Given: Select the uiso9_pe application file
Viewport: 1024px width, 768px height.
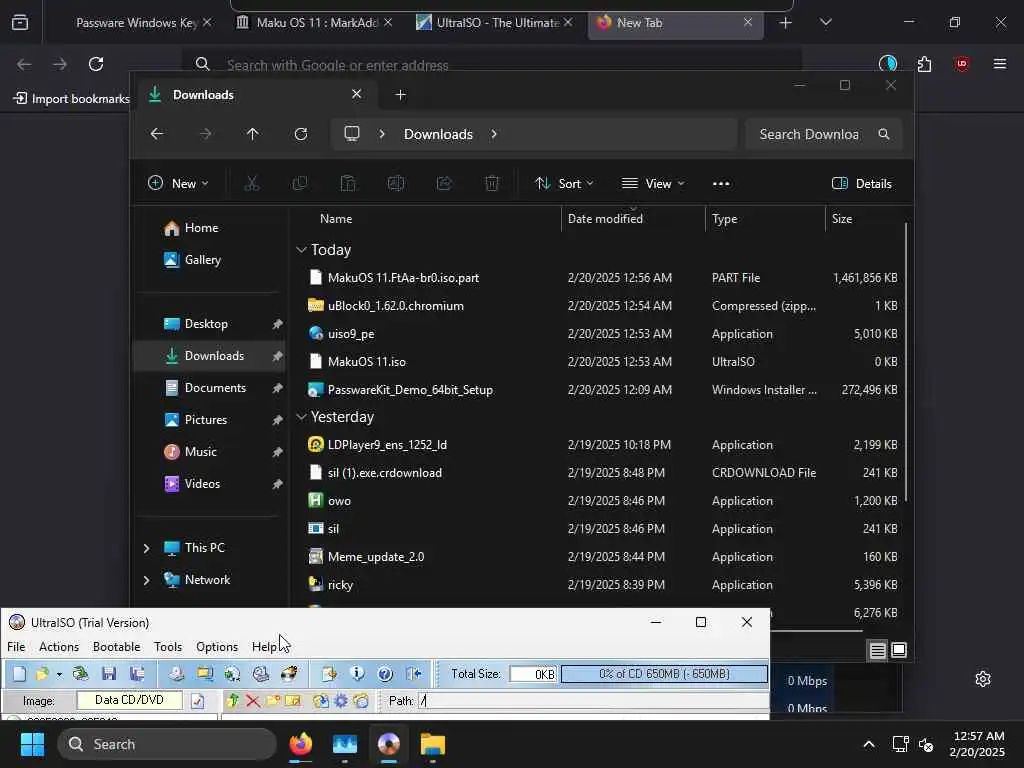Looking at the screenshot, I should (351, 334).
